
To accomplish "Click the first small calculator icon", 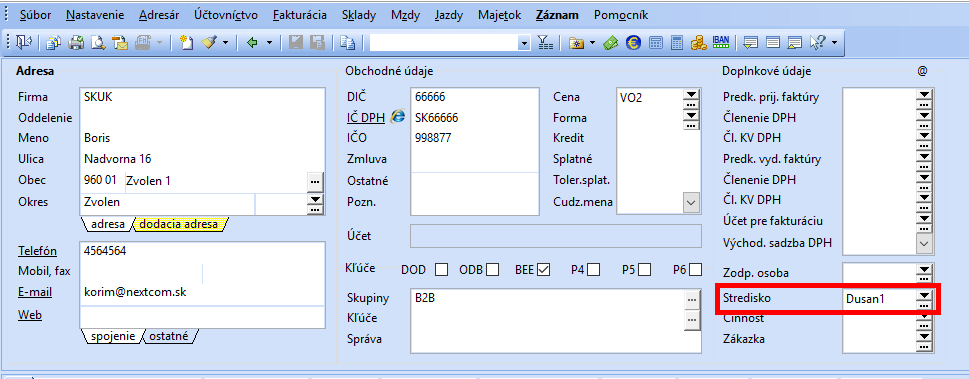I will [656, 43].
